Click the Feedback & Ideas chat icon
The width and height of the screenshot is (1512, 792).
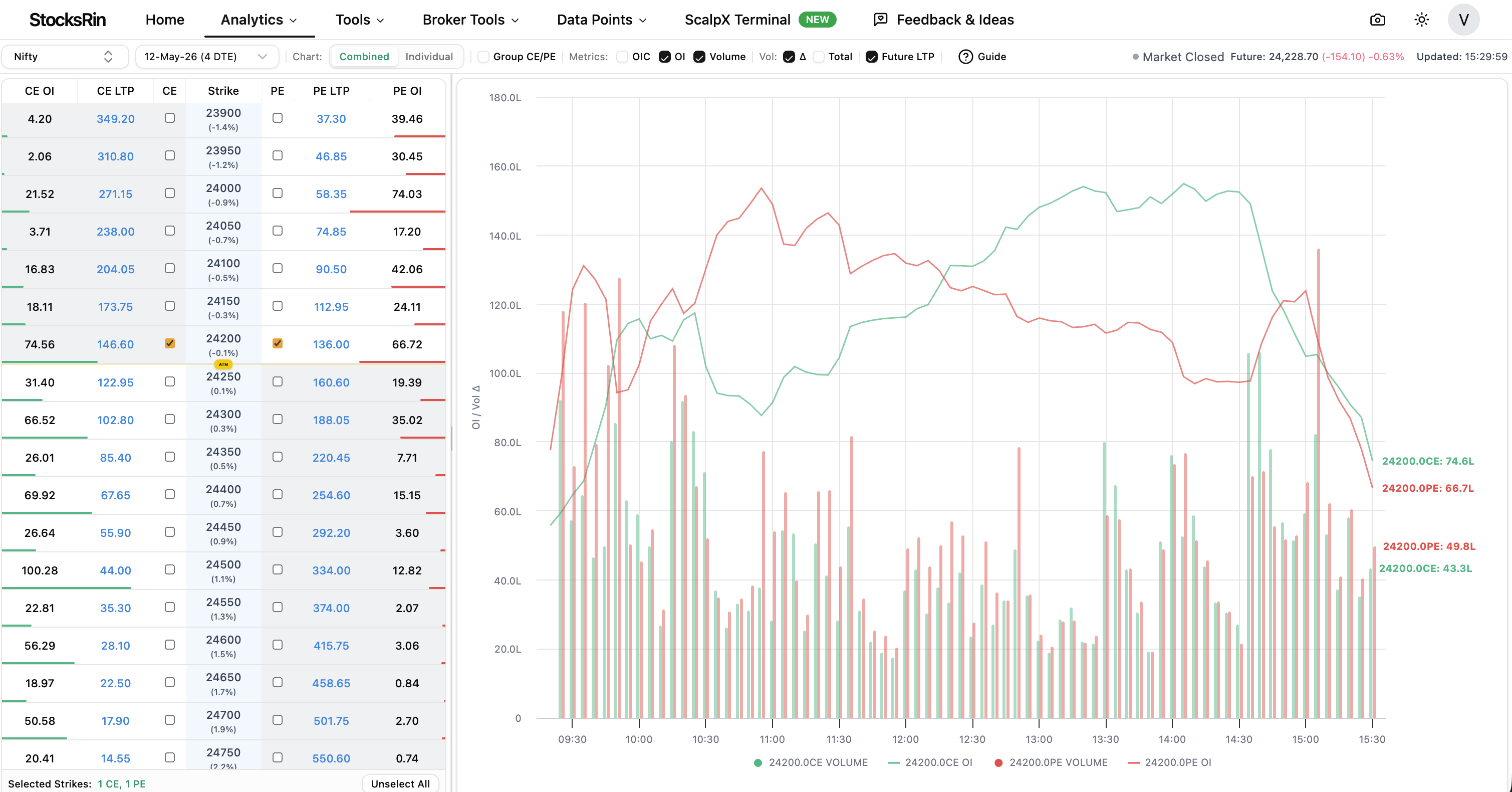[x=880, y=20]
